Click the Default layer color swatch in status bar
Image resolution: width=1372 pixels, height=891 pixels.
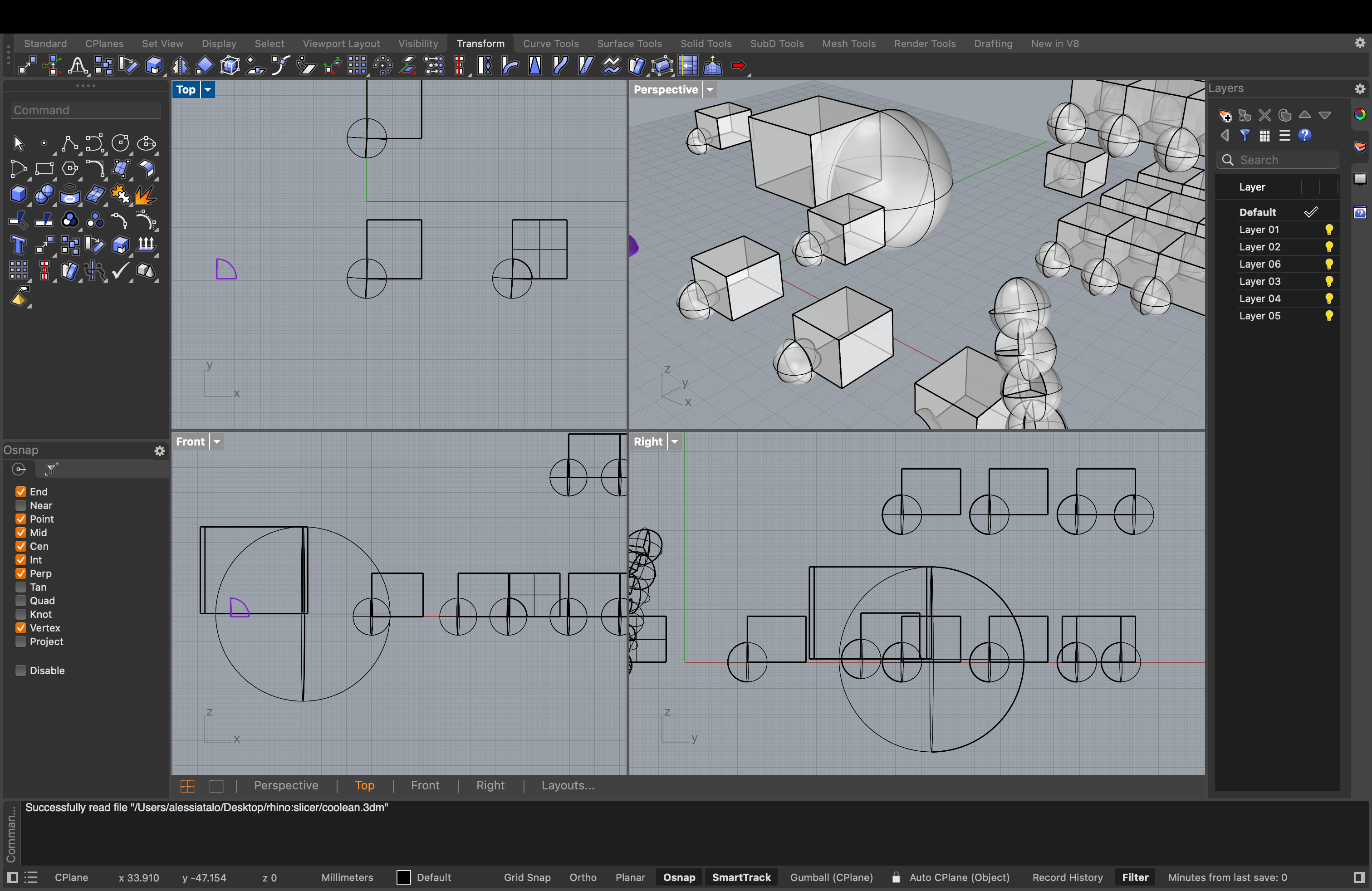point(403,877)
